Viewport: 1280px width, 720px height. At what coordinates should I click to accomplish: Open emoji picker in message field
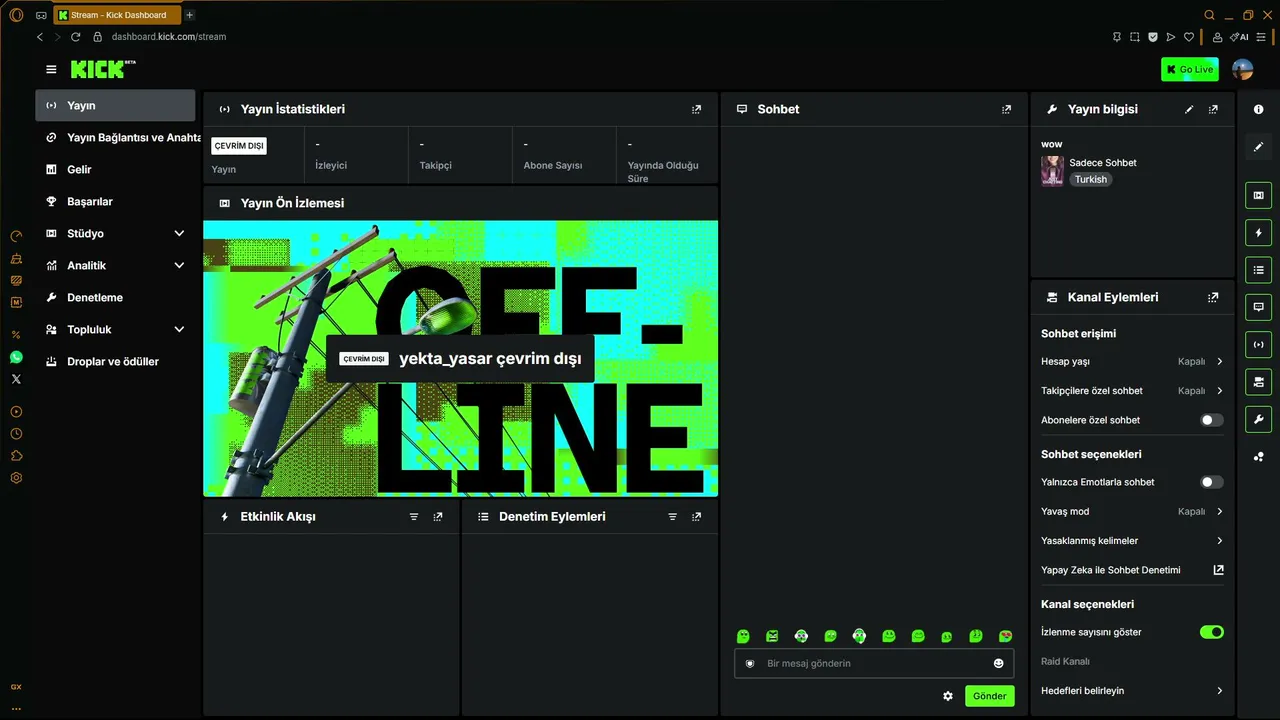point(998,663)
